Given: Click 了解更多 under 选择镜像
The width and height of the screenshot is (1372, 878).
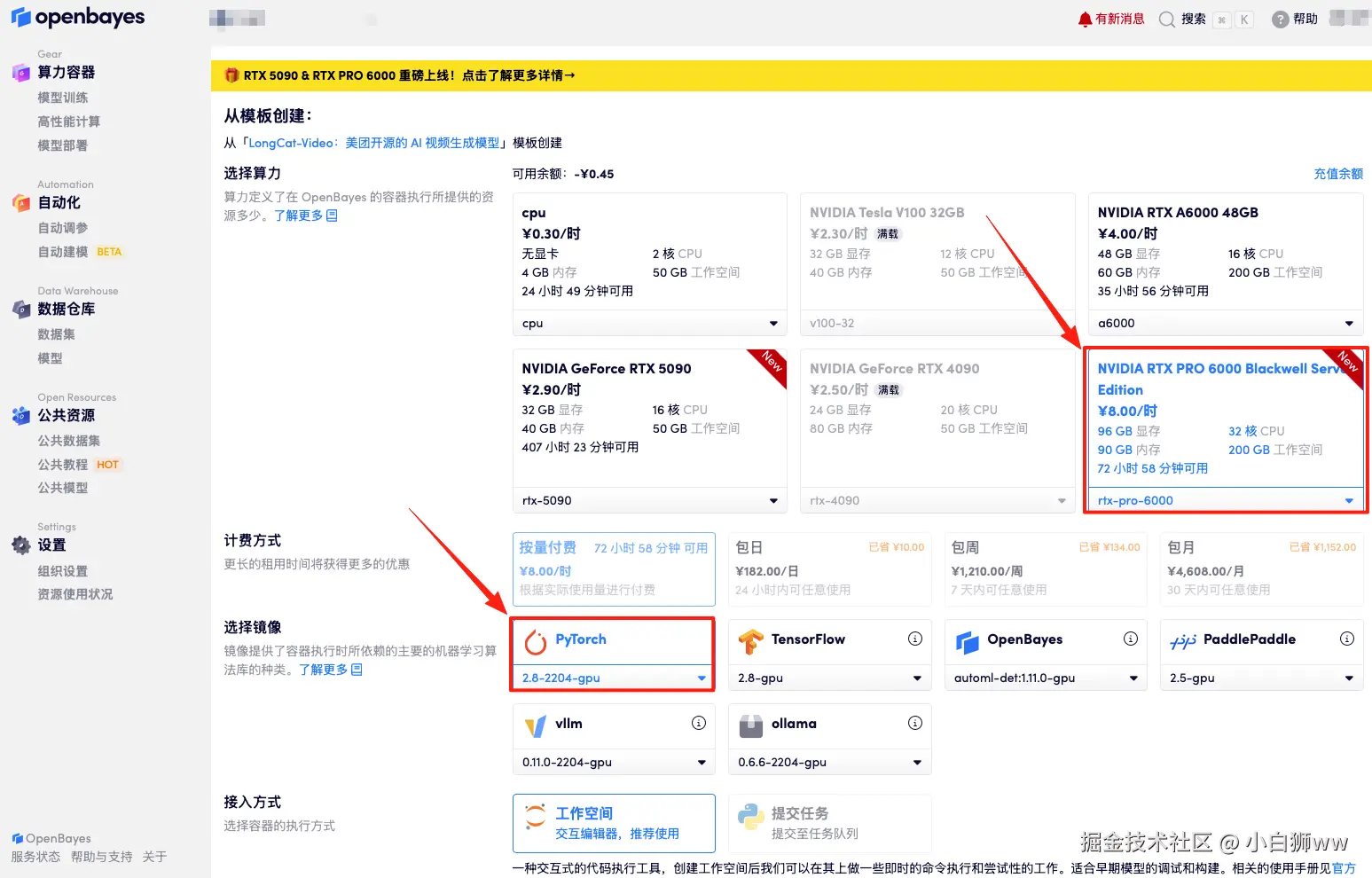Looking at the screenshot, I should (x=323, y=670).
